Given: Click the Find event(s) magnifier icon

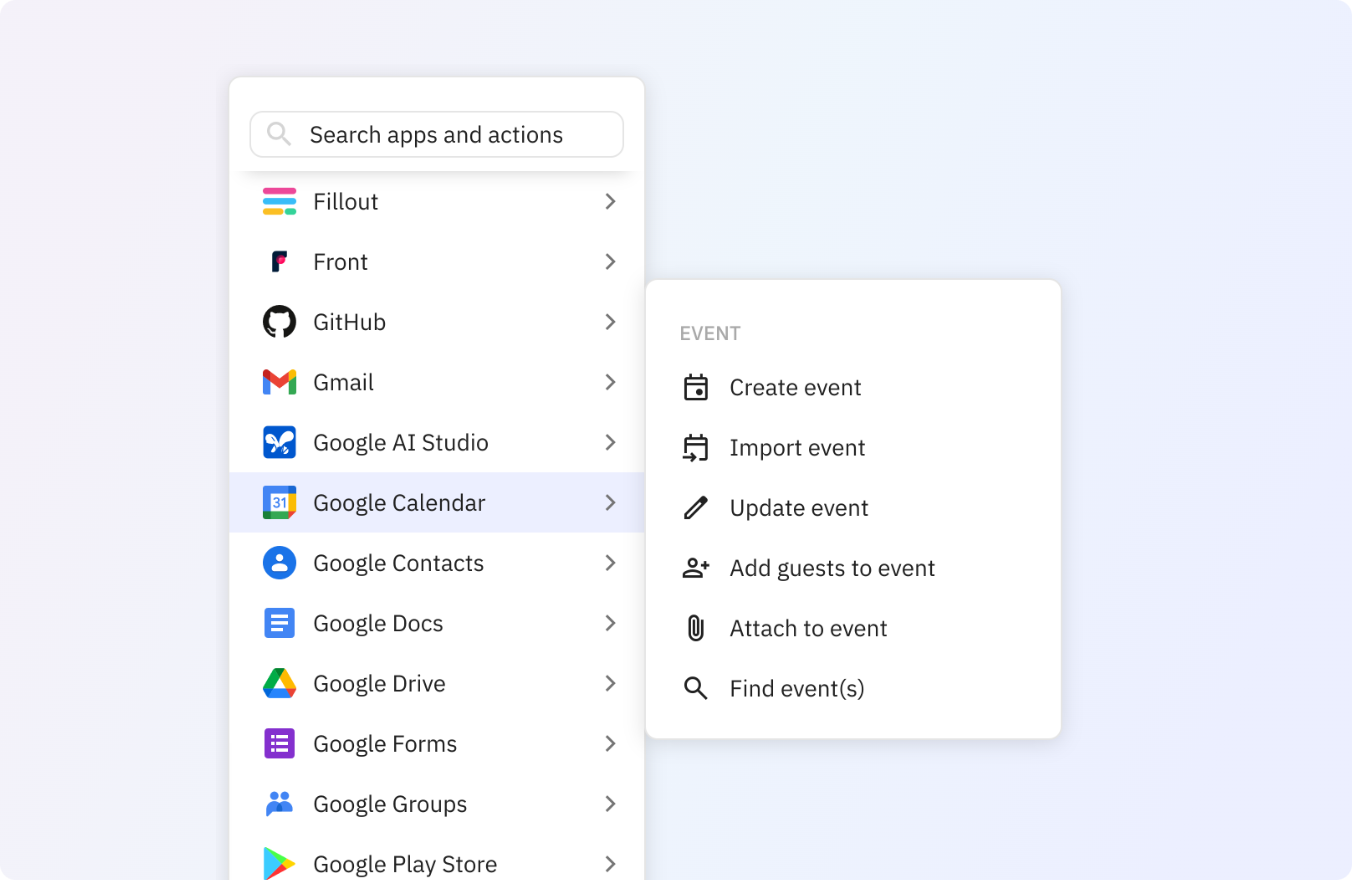Looking at the screenshot, I should [x=695, y=688].
